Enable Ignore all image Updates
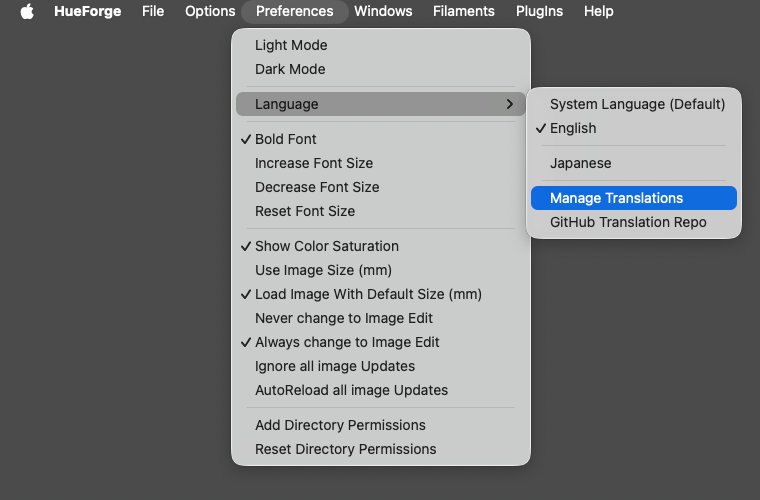The height and width of the screenshot is (500, 760). pyautogui.click(x=380, y=366)
